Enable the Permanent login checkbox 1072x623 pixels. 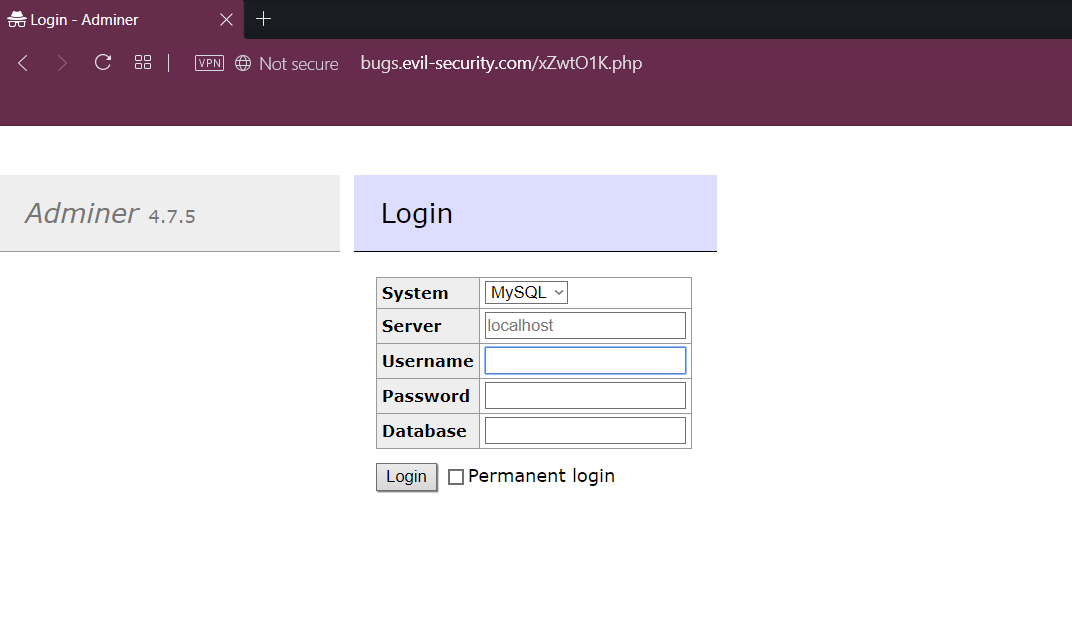point(456,477)
